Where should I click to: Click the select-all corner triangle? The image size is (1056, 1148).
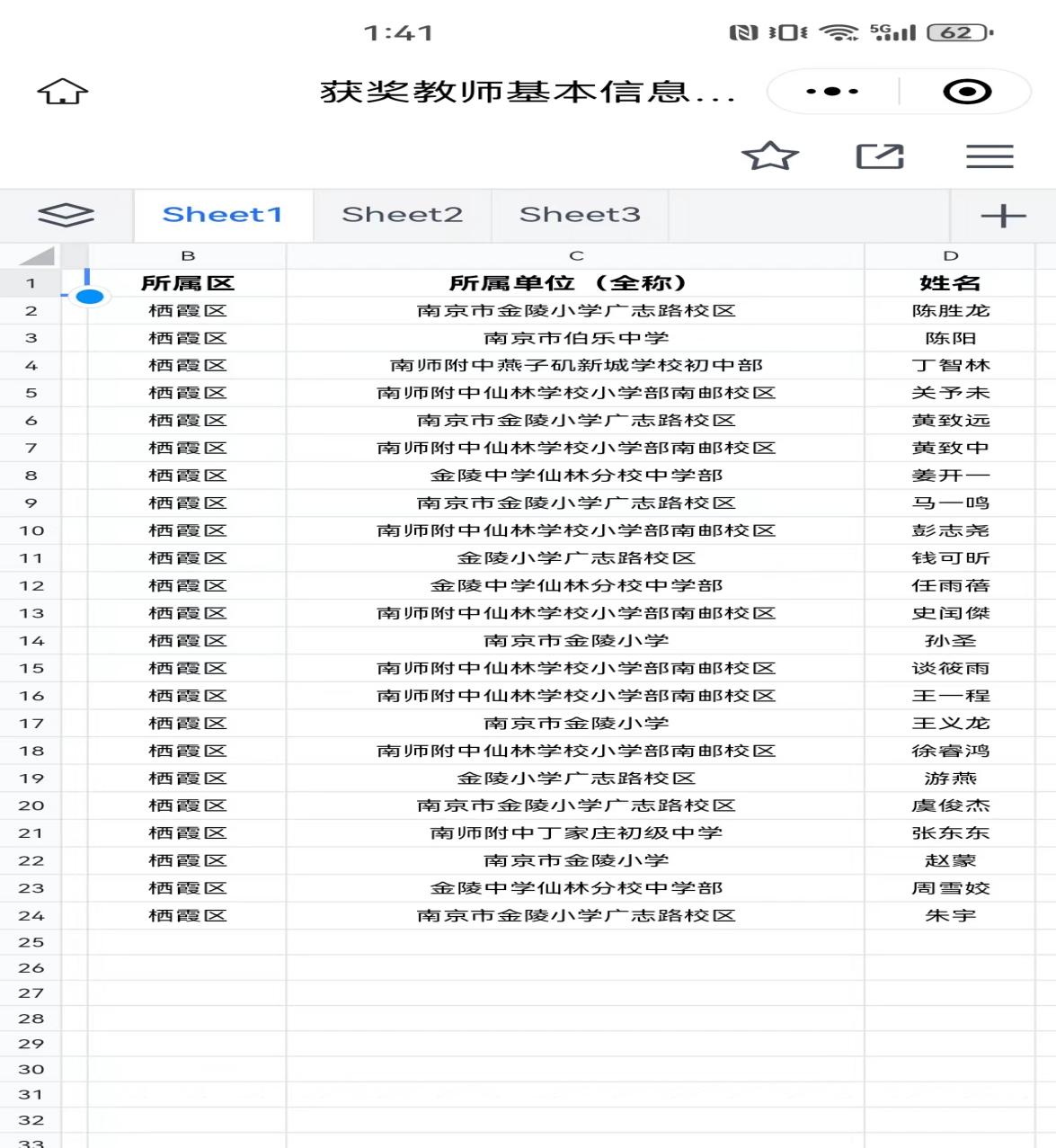tap(36, 256)
